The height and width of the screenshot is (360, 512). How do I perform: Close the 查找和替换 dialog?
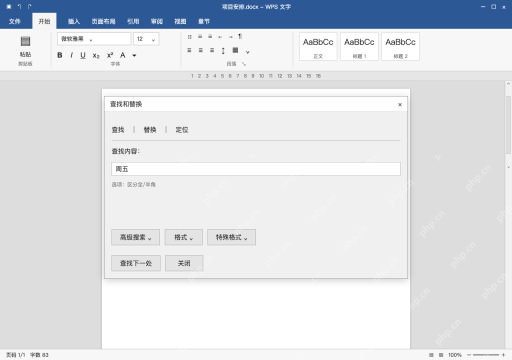tap(400, 105)
